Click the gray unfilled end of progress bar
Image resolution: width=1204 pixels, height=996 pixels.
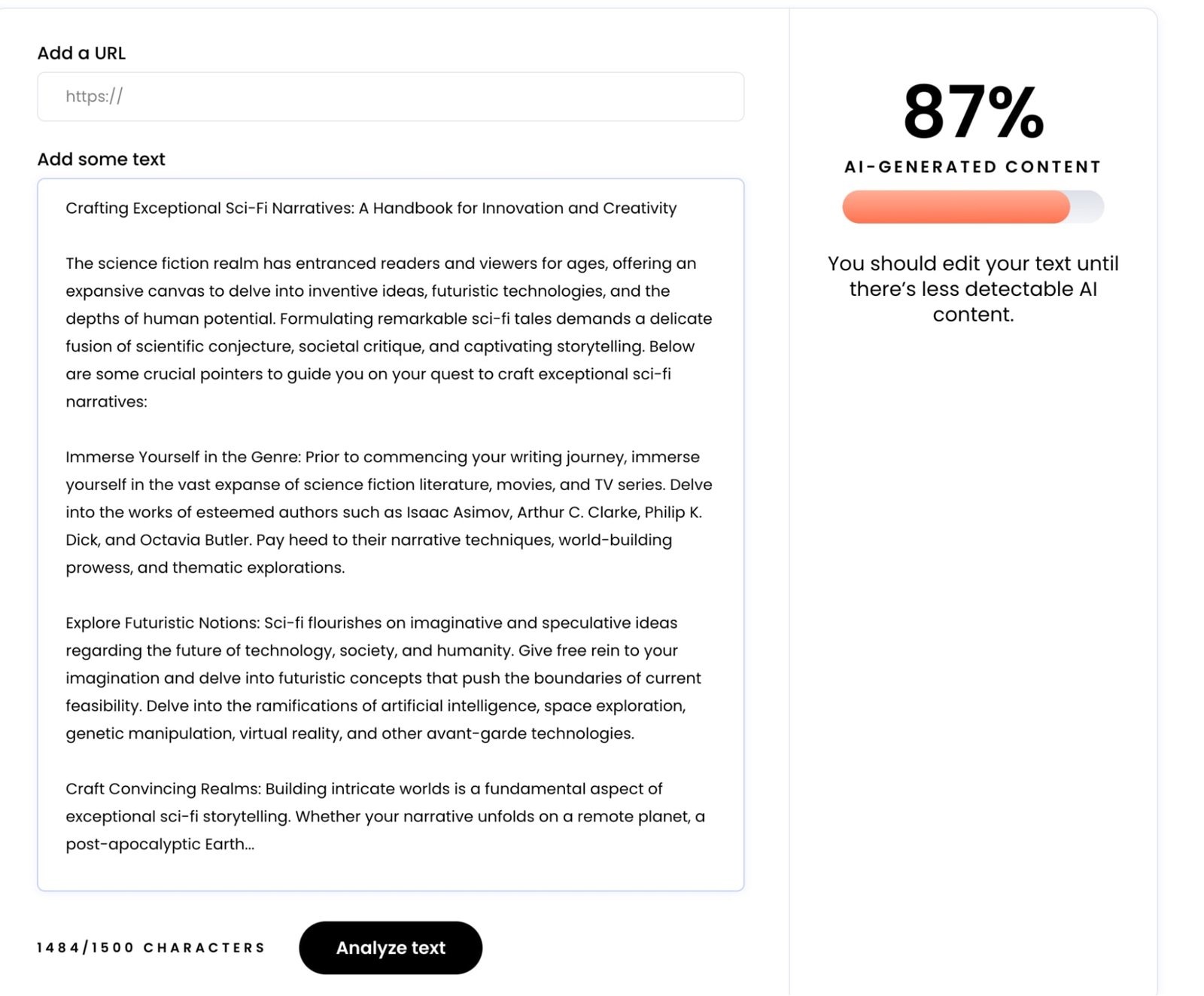click(1088, 206)
